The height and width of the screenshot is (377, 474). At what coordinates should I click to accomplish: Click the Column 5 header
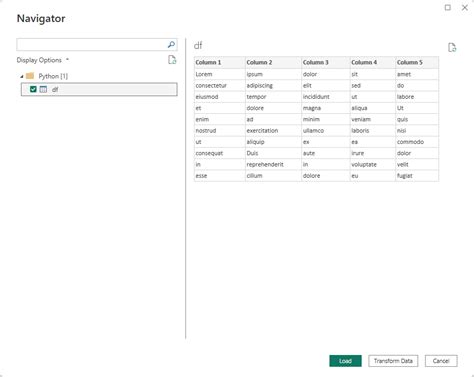click(x=417, y=63)
